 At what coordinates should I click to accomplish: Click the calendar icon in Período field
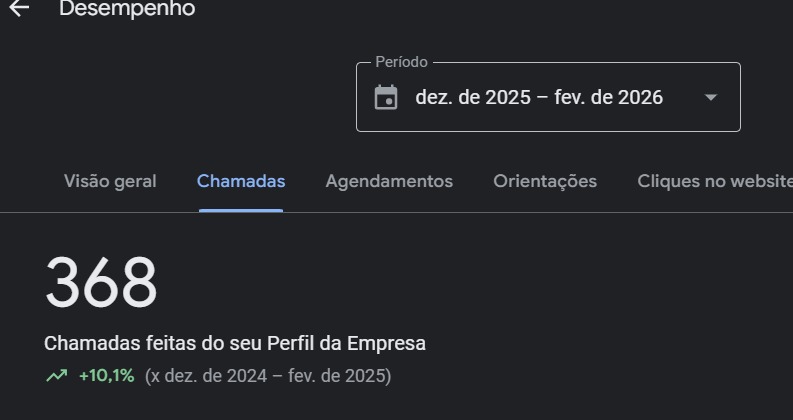click(386, 97)
